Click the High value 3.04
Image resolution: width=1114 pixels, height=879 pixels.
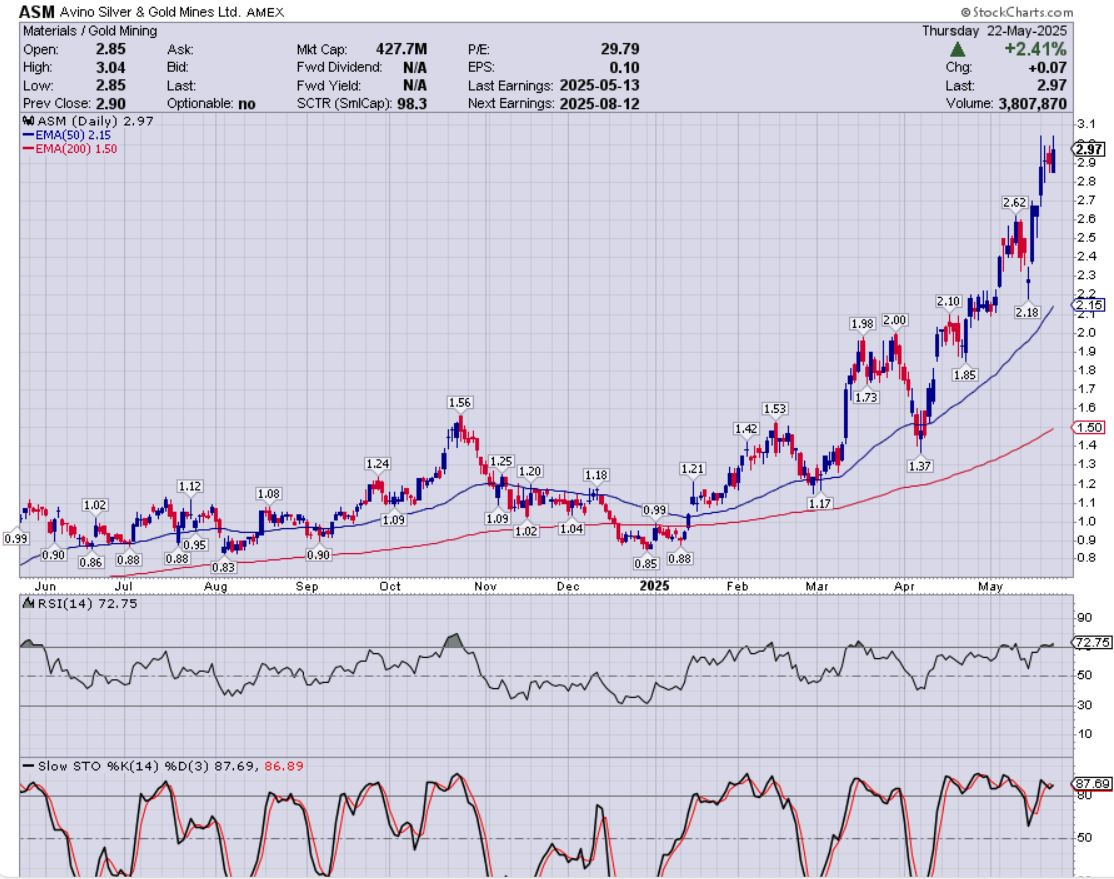coord(111,68)
